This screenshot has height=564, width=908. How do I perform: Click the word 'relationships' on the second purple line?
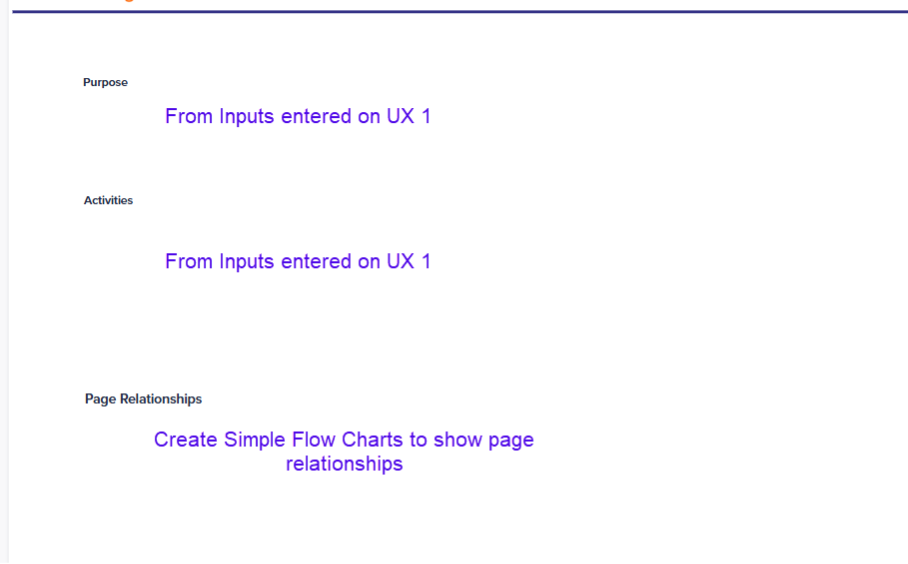[344, 464]
